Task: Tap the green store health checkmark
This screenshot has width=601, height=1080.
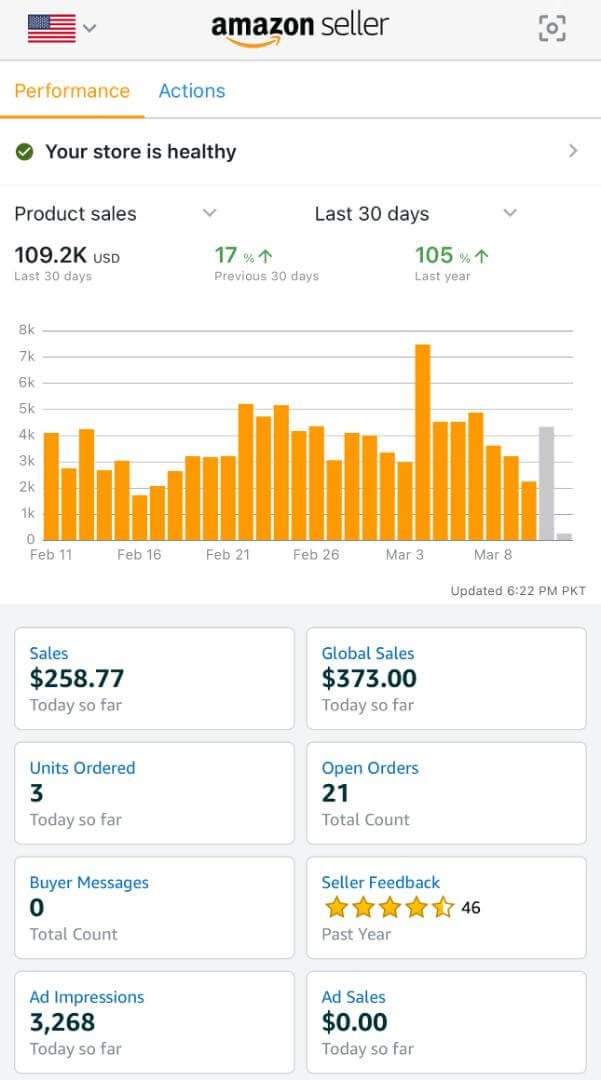Action: click(x=25, y=152)
